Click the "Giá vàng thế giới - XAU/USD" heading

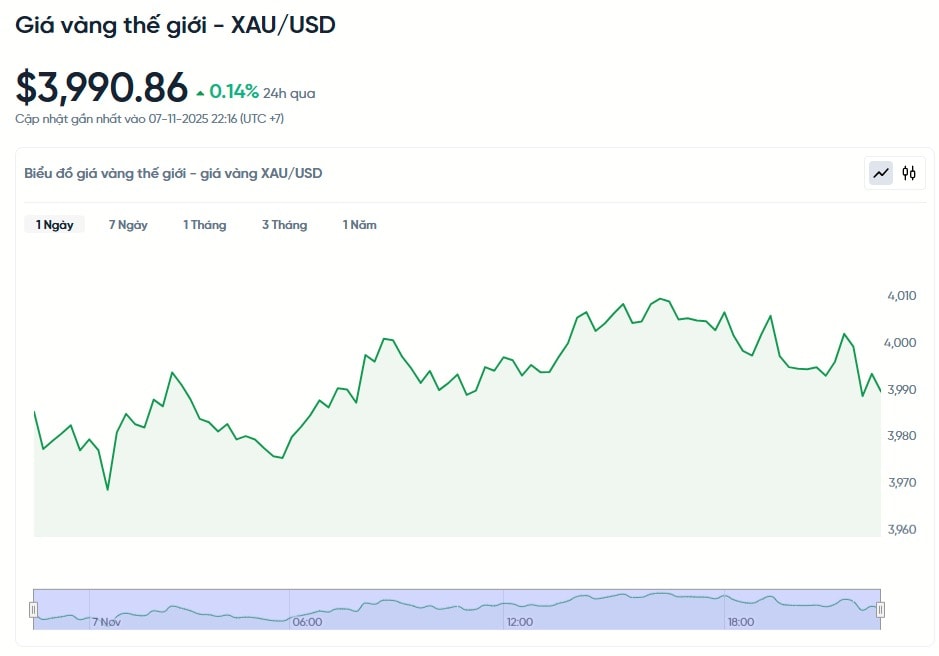(175, 25)
